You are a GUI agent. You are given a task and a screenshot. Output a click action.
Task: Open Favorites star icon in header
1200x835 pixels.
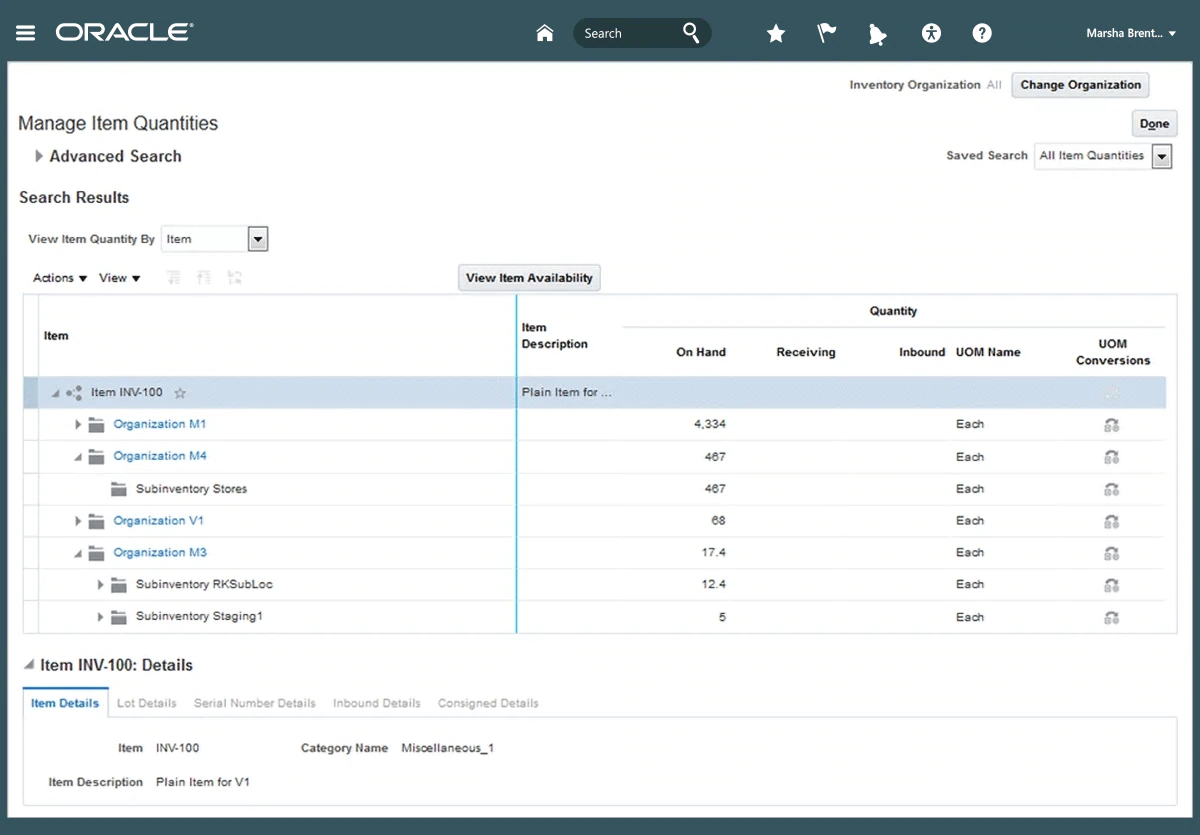tap(776, 33)
